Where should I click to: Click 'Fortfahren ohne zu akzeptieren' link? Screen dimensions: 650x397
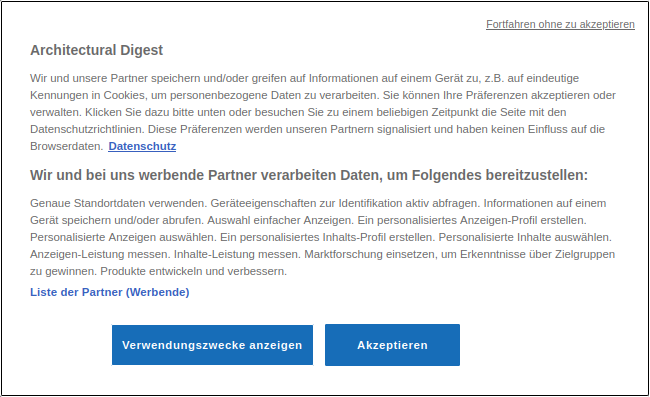click(x=560, y=24)
